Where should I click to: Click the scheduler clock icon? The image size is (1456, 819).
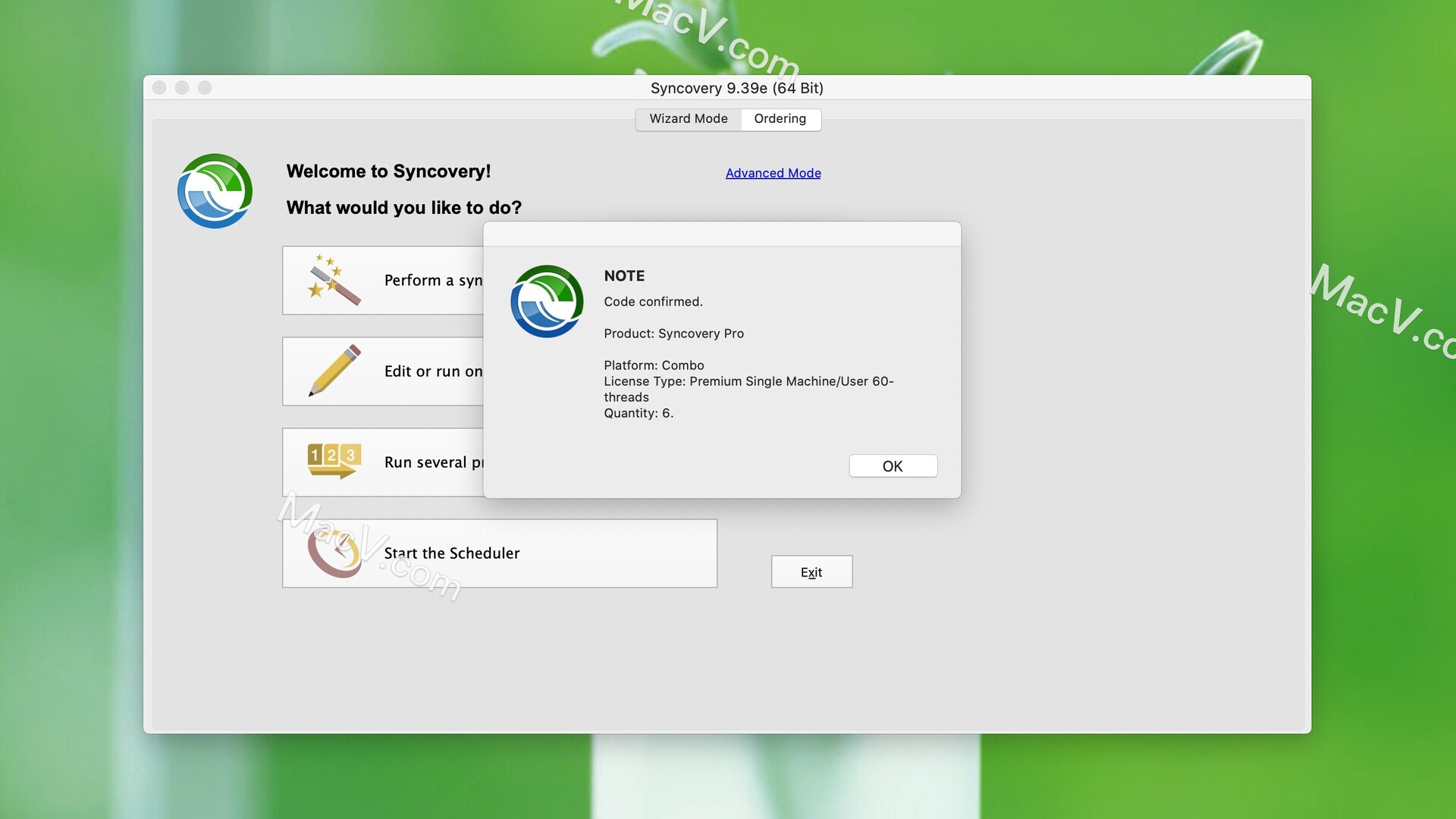click(x=334, y=553)
